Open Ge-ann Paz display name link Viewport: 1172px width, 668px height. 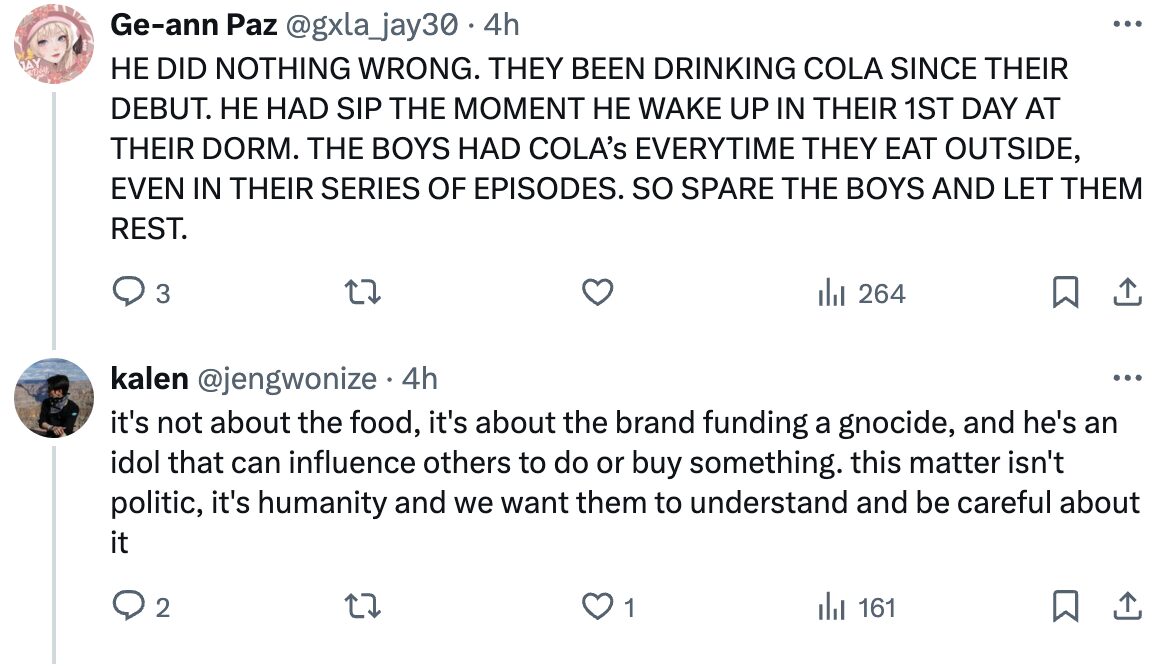pyautogui.click(x=193, y=24)
